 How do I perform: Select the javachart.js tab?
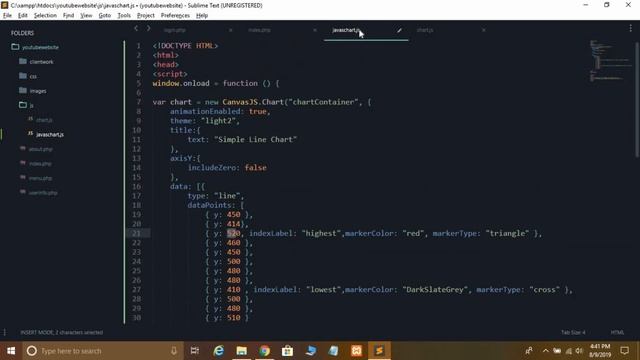346,30
